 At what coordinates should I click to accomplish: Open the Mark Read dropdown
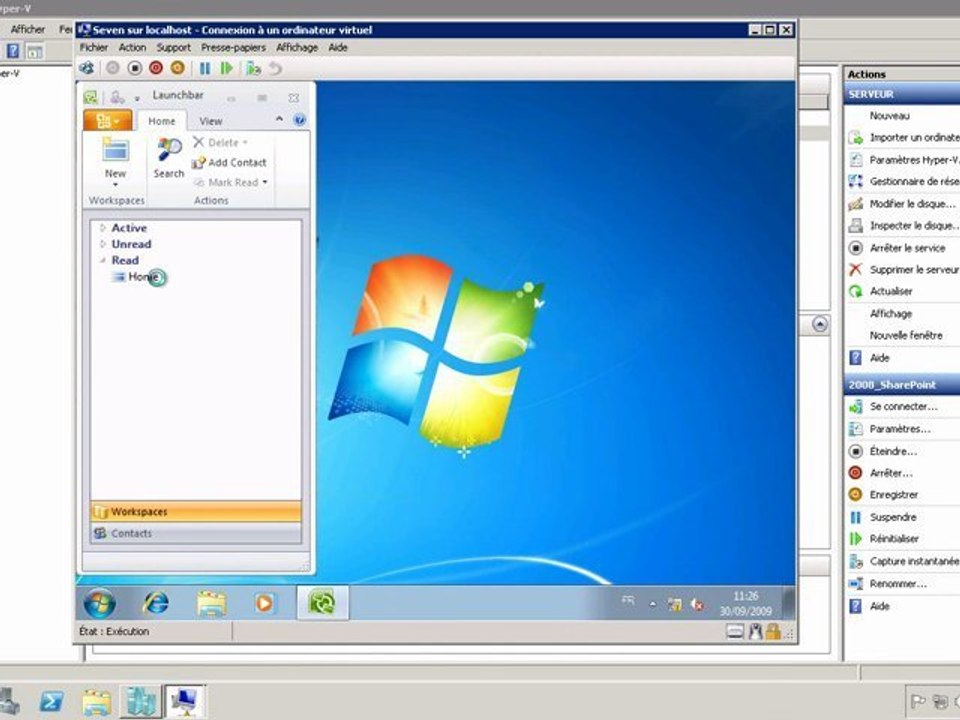click(231, 182)
